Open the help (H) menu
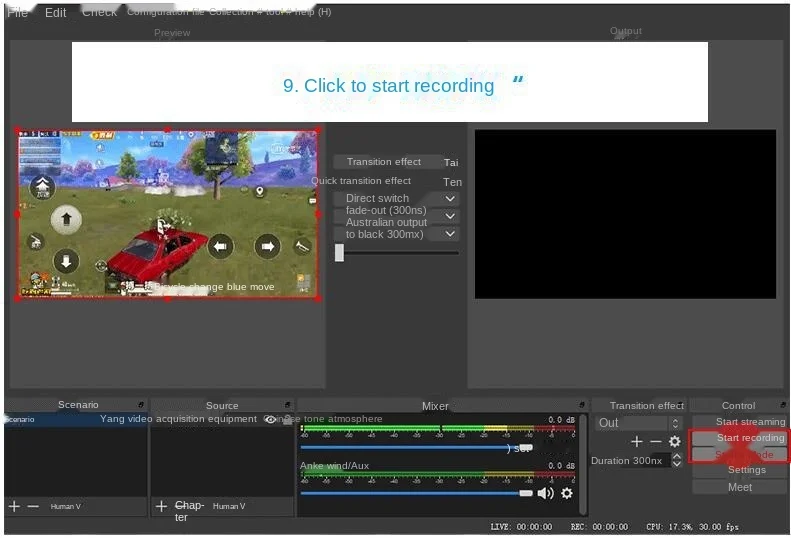The height and width of the screenshot is (538, 791). 313,11
